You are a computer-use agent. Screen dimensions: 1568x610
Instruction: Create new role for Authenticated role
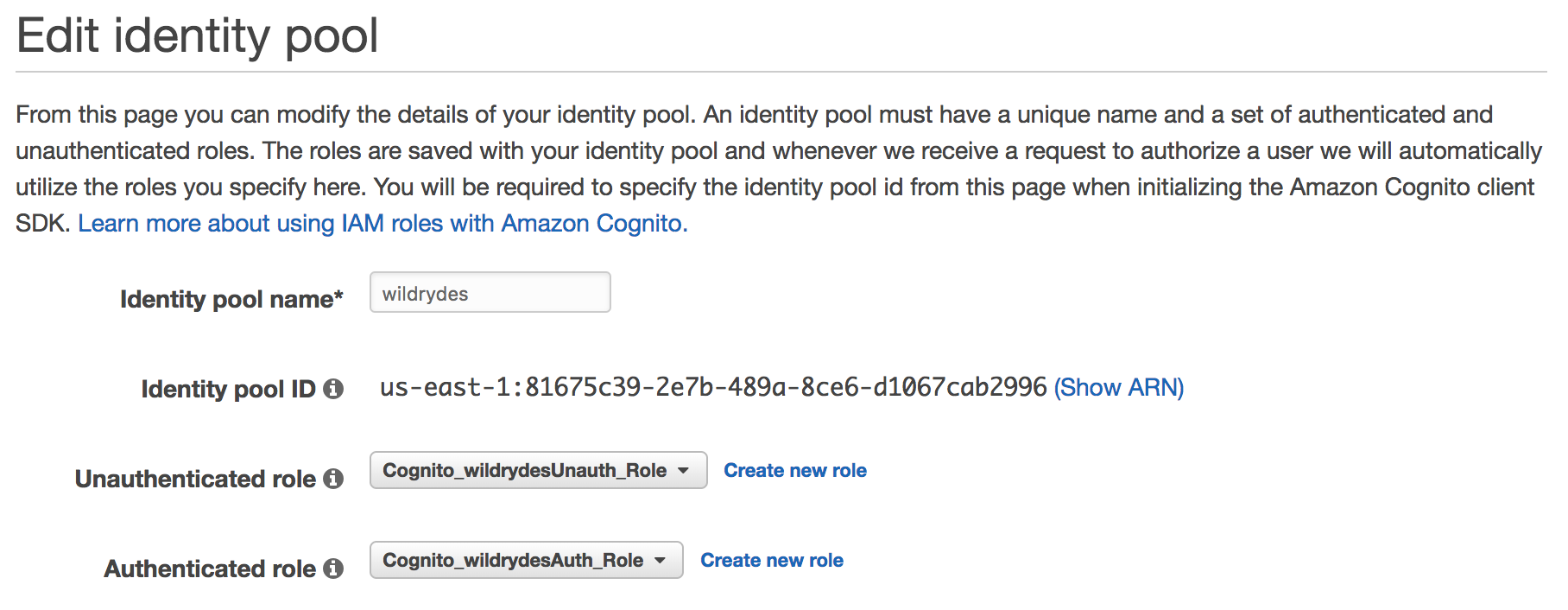pos(771,560)
